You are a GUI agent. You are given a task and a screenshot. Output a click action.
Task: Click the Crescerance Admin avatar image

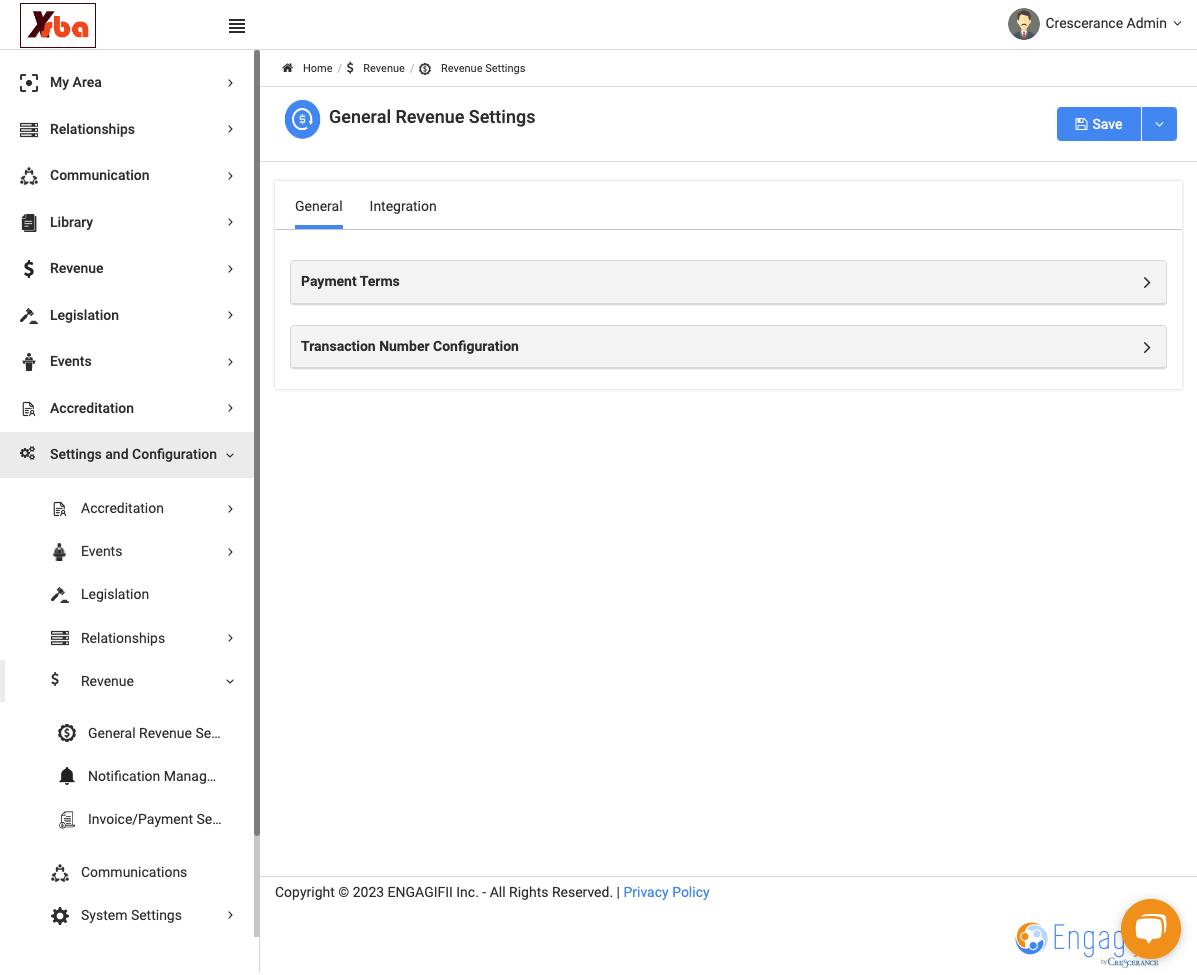[x=1024, y=24]
